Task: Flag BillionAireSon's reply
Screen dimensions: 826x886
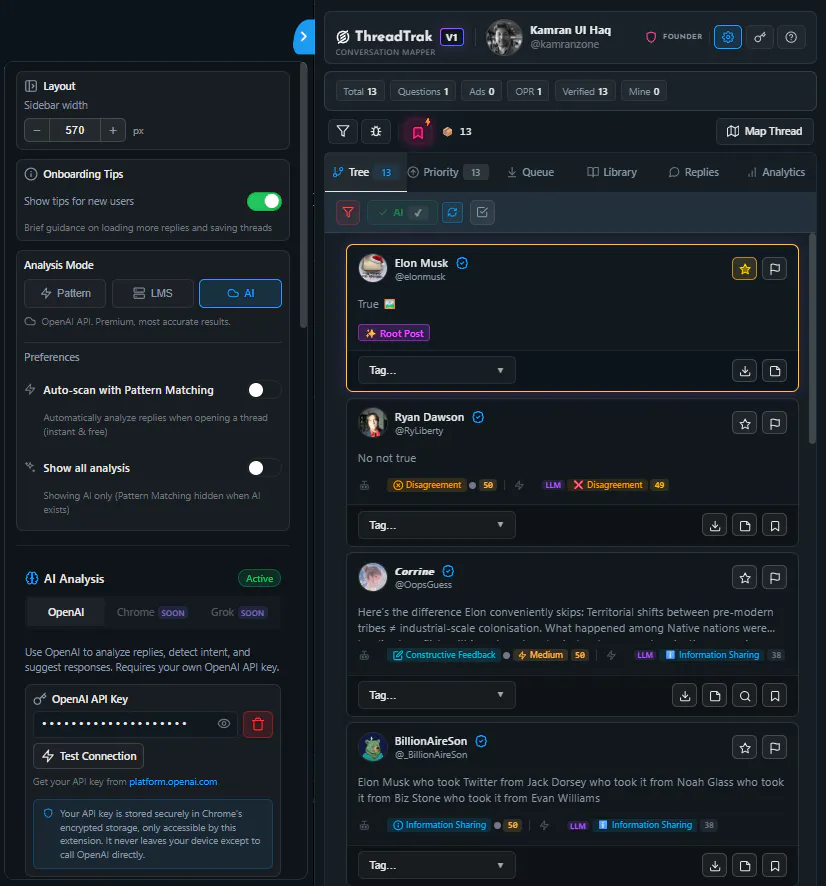Action: (x=775, y=748)
